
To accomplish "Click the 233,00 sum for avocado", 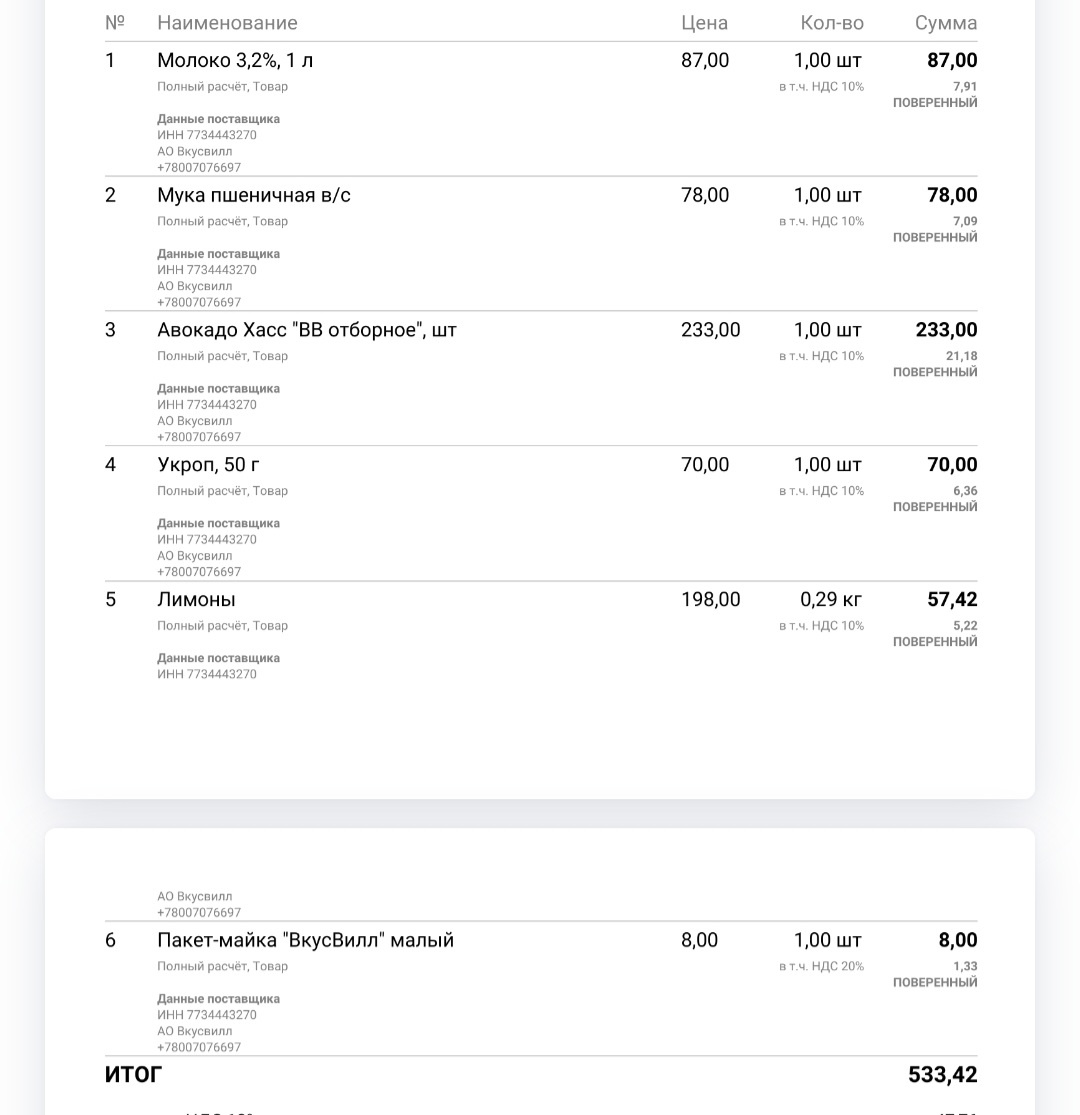I will tap(946, 331).
